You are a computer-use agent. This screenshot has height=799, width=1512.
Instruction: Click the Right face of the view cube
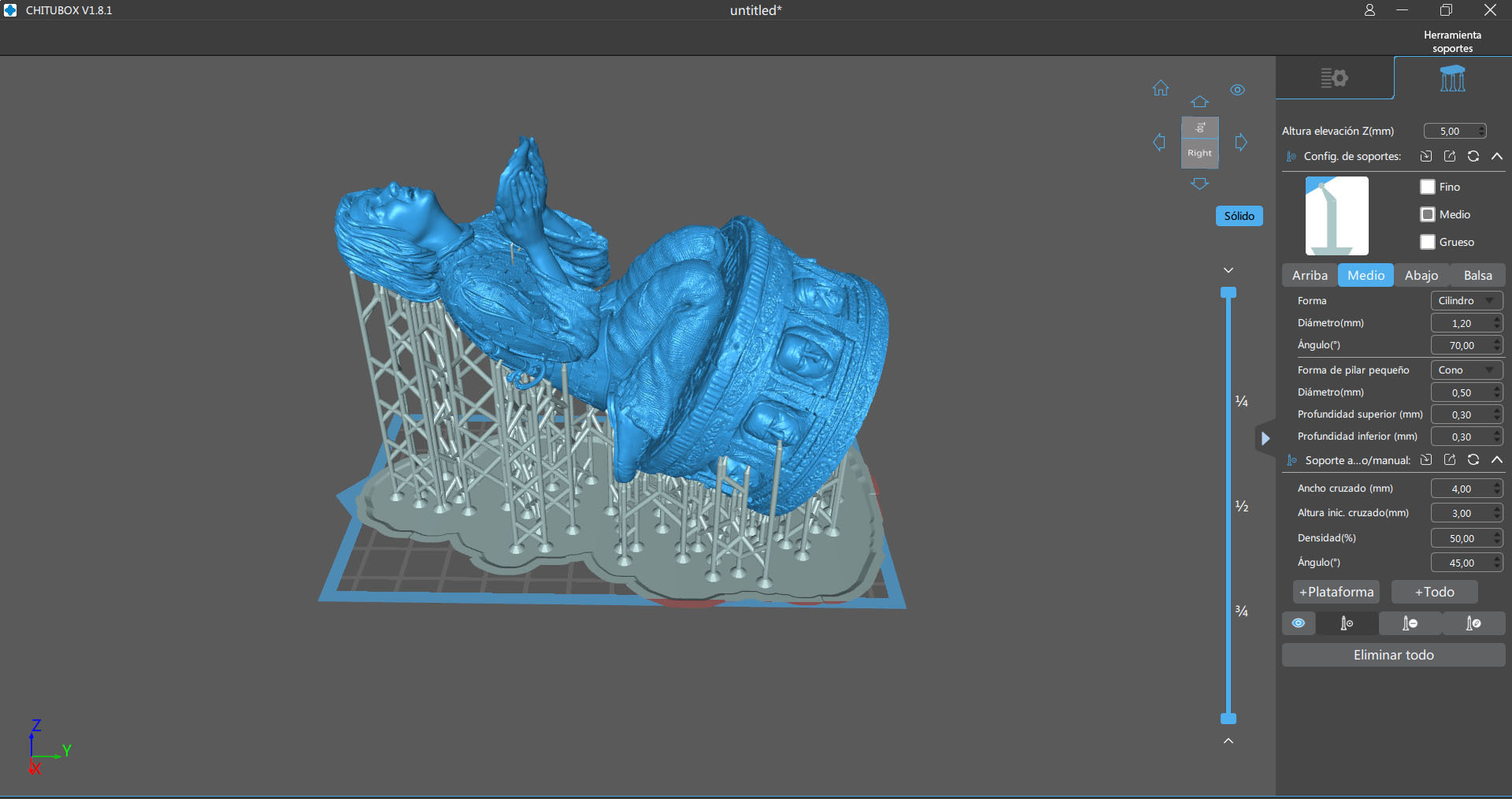pyautogui.click(x=1199, y=153)
